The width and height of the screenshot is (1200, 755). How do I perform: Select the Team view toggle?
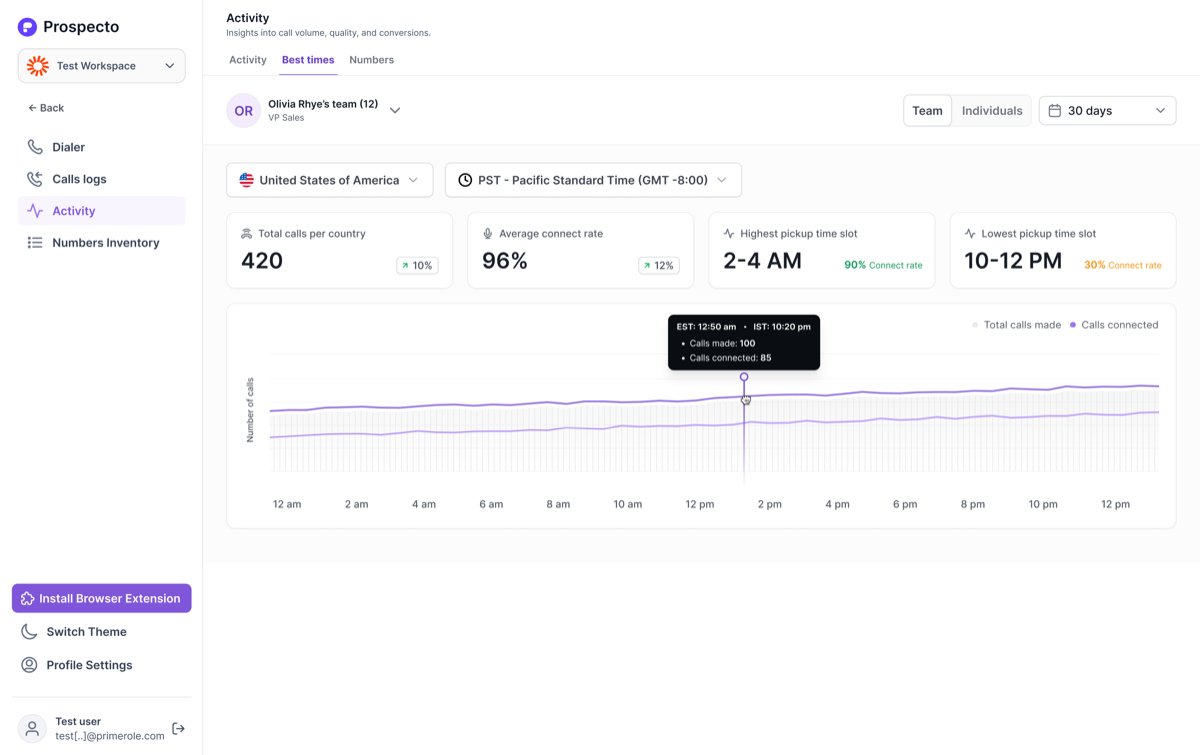click(x=927, y=111)
